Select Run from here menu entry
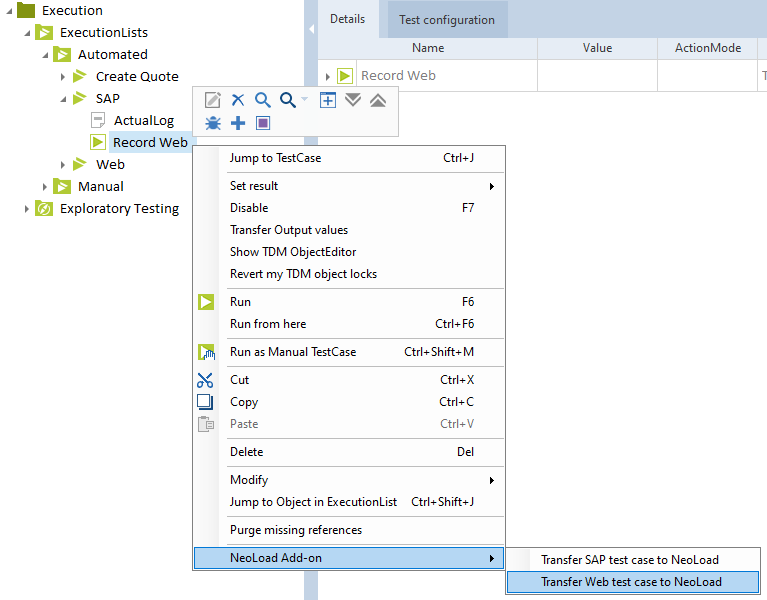Image resolution: width=767 pixels, height=600 pixels. tap(349, 324)
